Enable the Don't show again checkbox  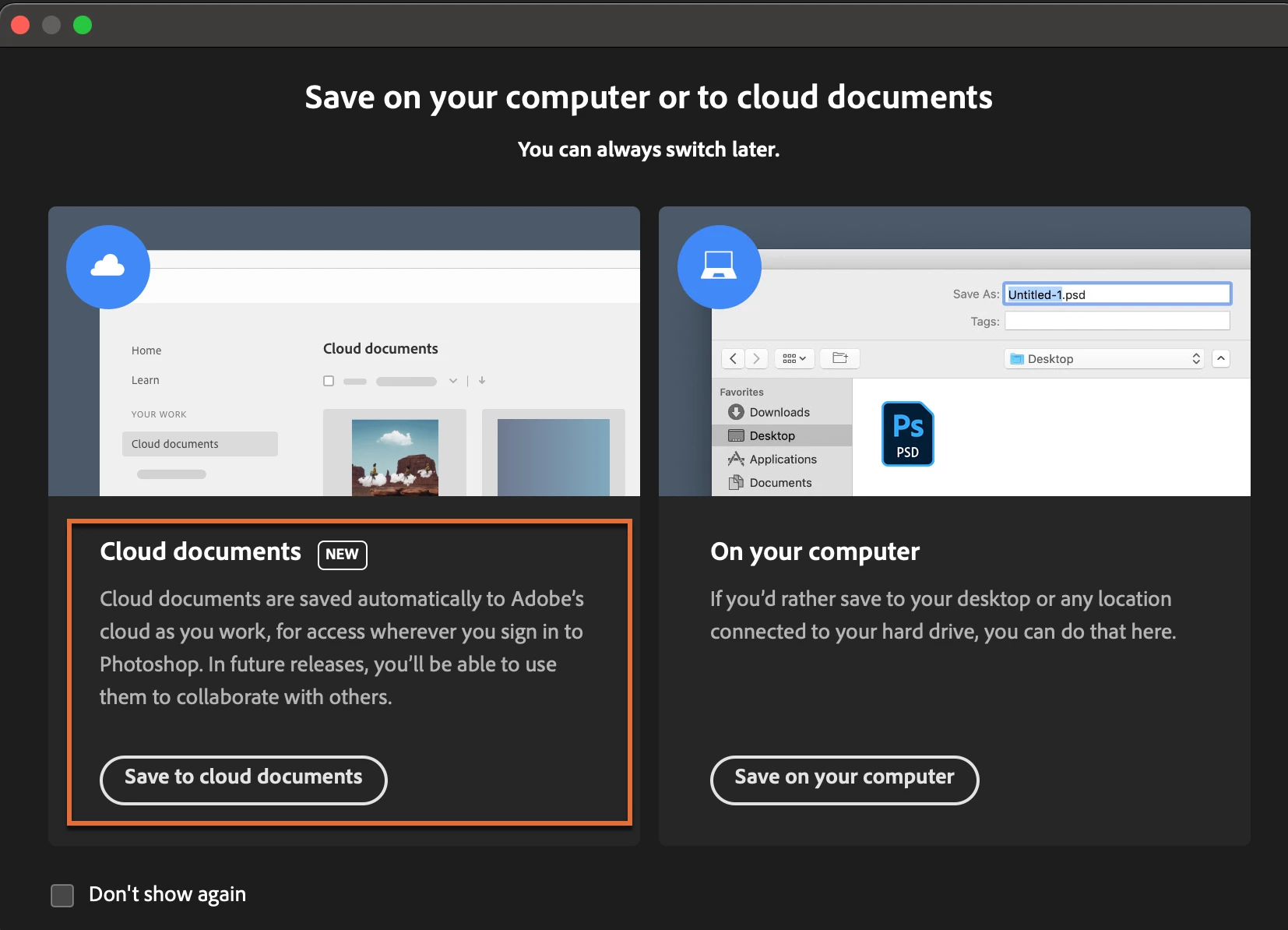[62, 895]
